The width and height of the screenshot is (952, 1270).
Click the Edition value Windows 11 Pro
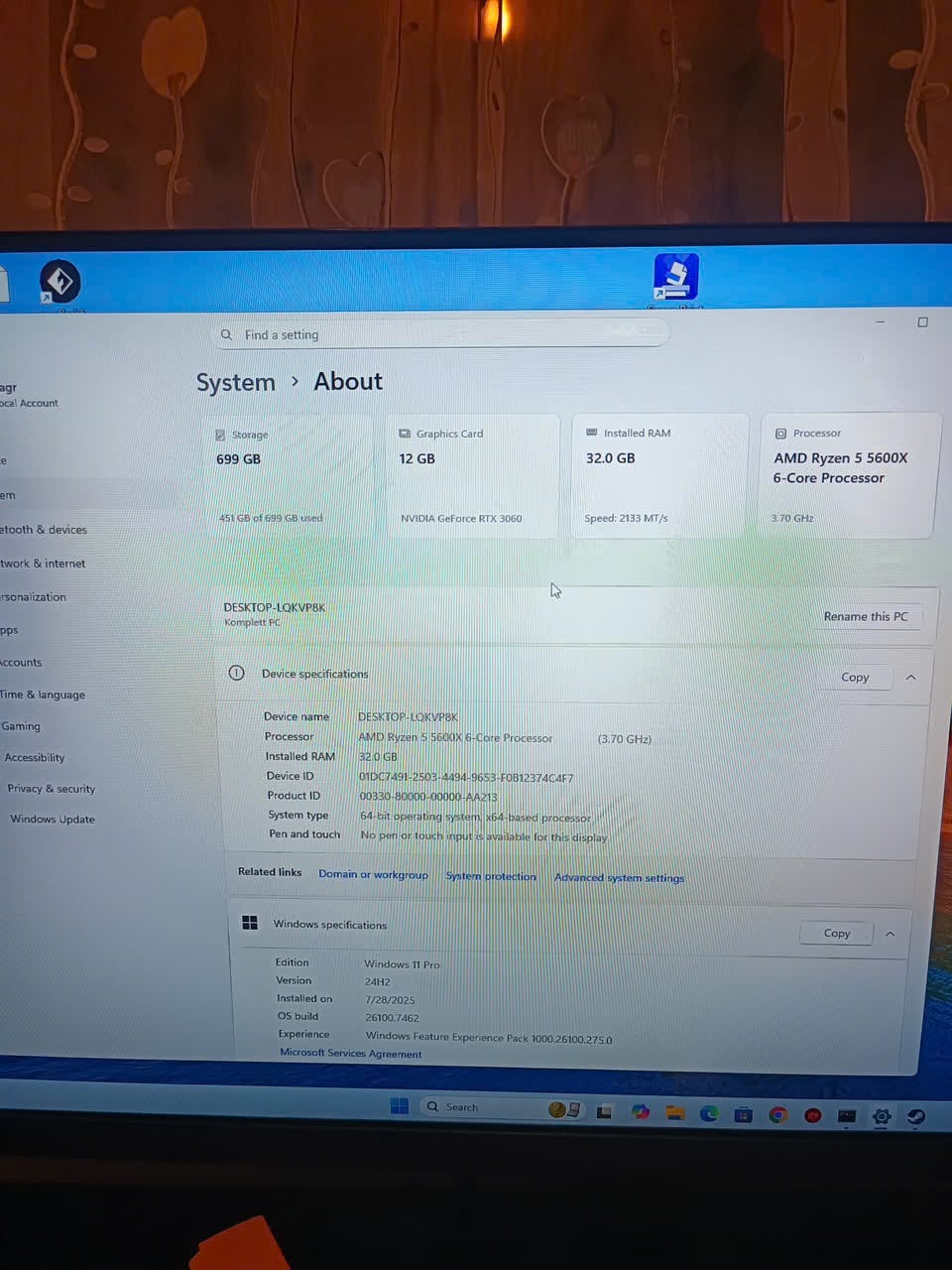click(402, 964)
